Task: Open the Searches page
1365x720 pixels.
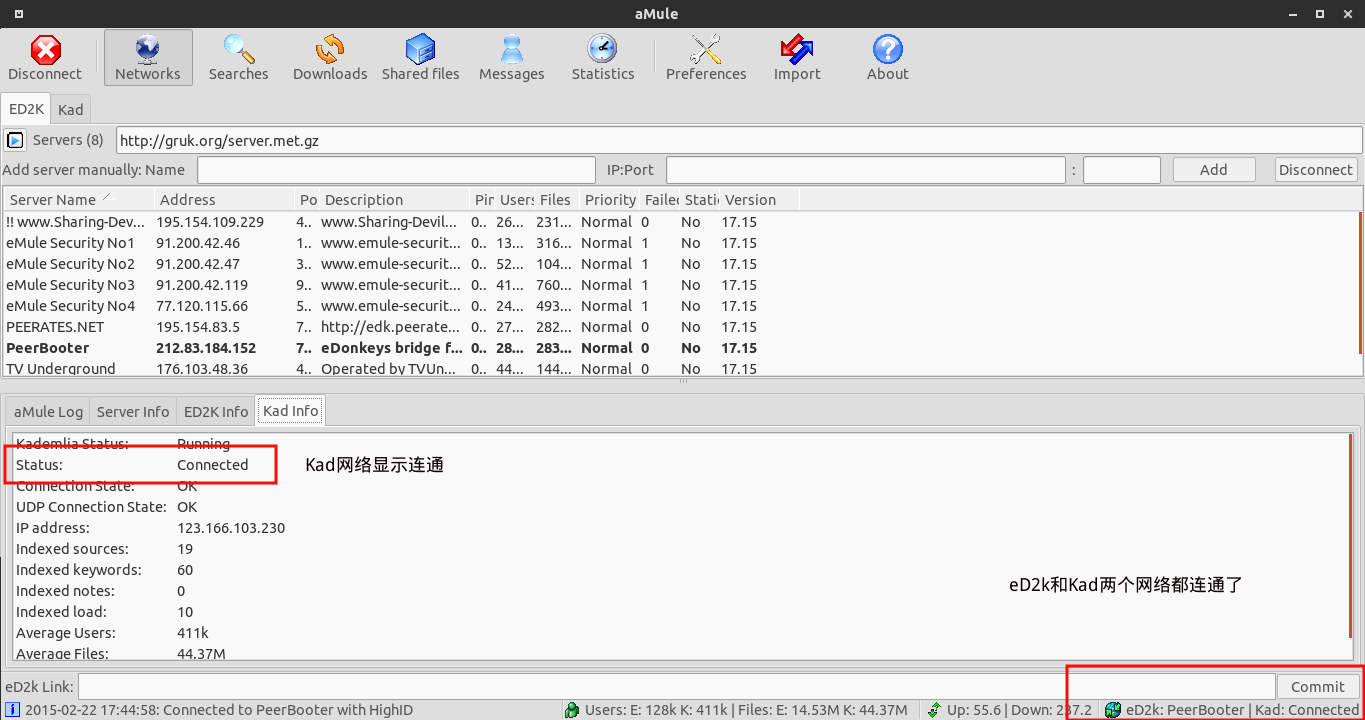Action: click(239, 58)
